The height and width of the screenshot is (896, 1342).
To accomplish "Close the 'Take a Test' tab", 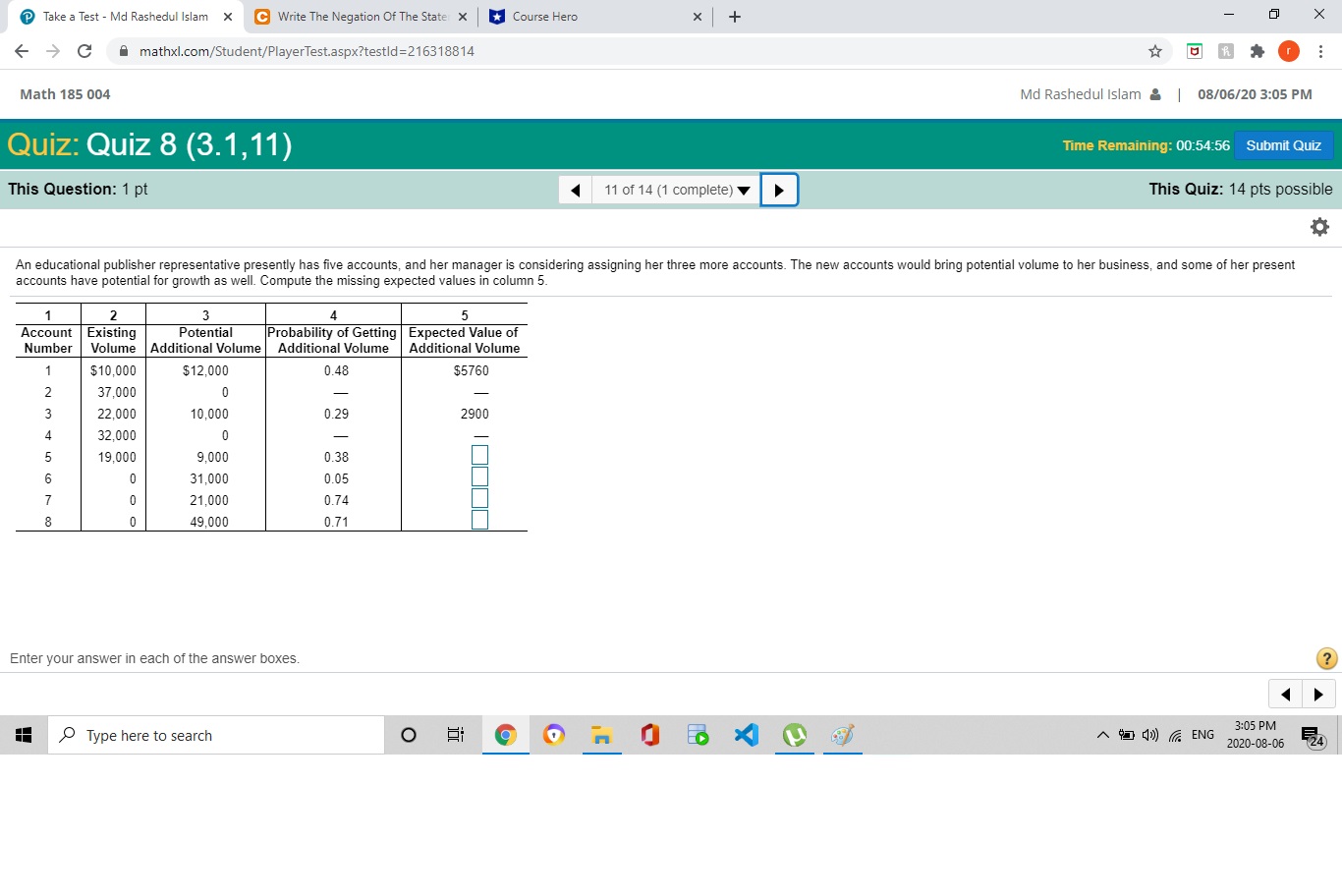I will pos(227,17).
